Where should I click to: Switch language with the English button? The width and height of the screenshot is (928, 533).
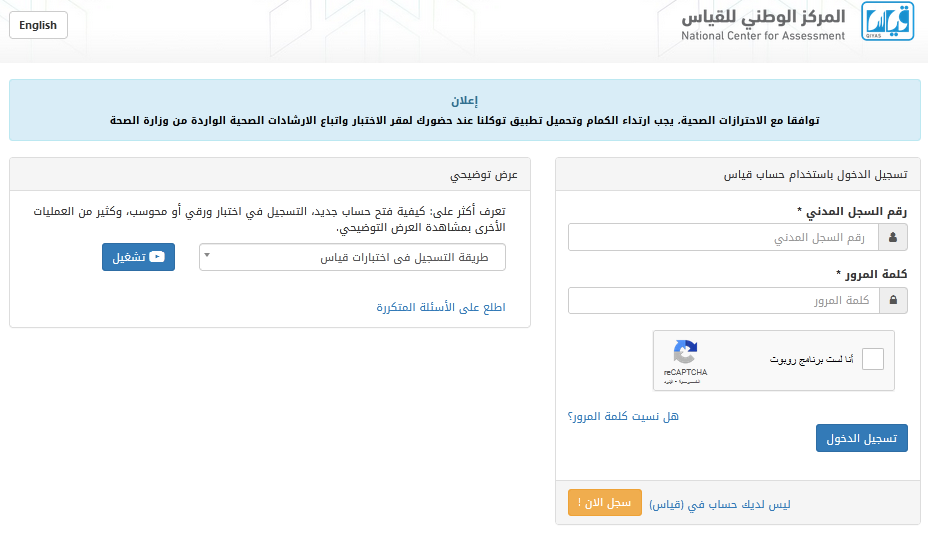coord(38,25)
